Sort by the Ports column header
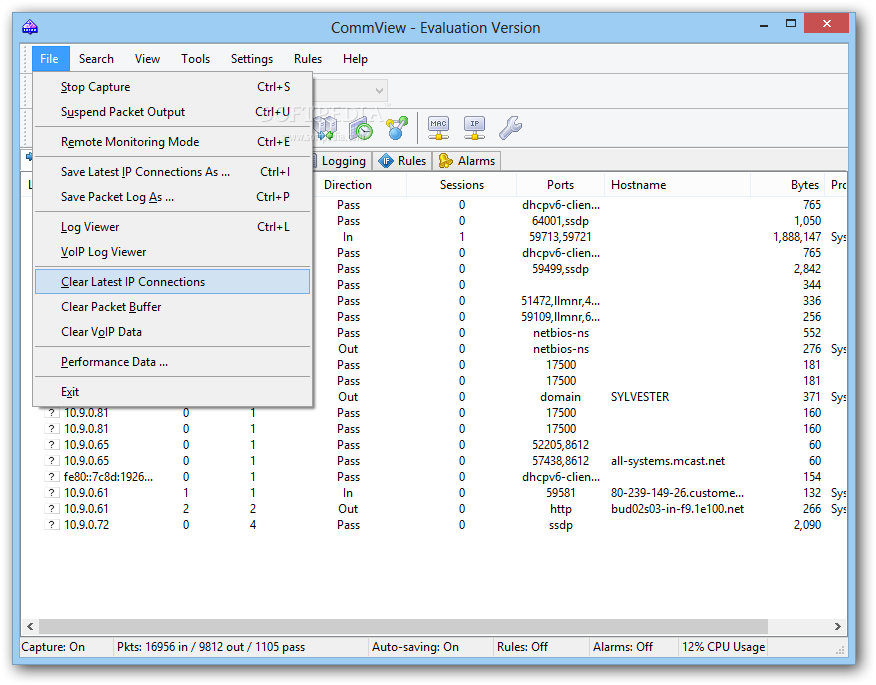This screenshot has width=876, height=685. click(x=560, y=185)
